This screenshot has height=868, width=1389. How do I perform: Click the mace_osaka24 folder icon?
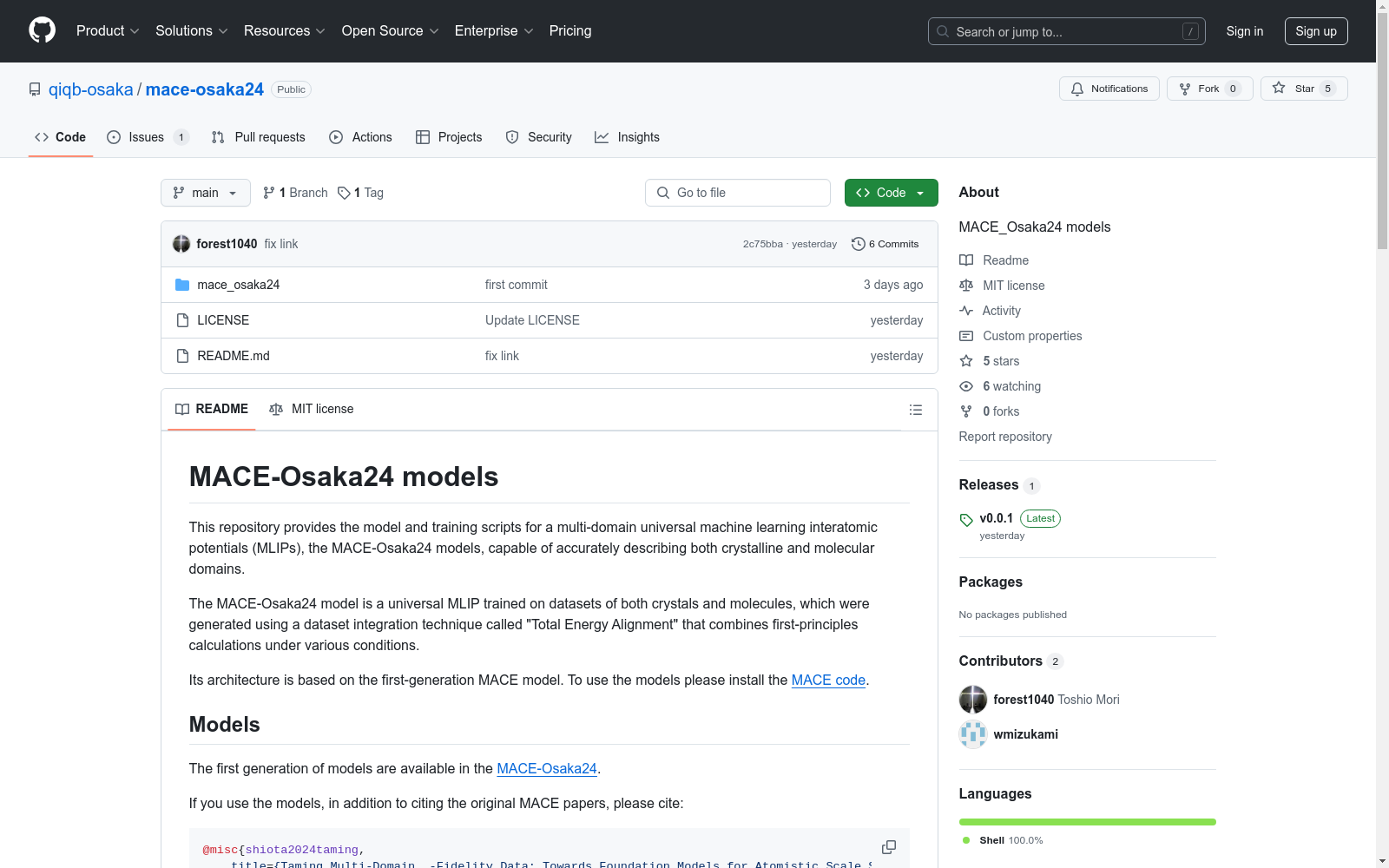click(x=182, y=285)
